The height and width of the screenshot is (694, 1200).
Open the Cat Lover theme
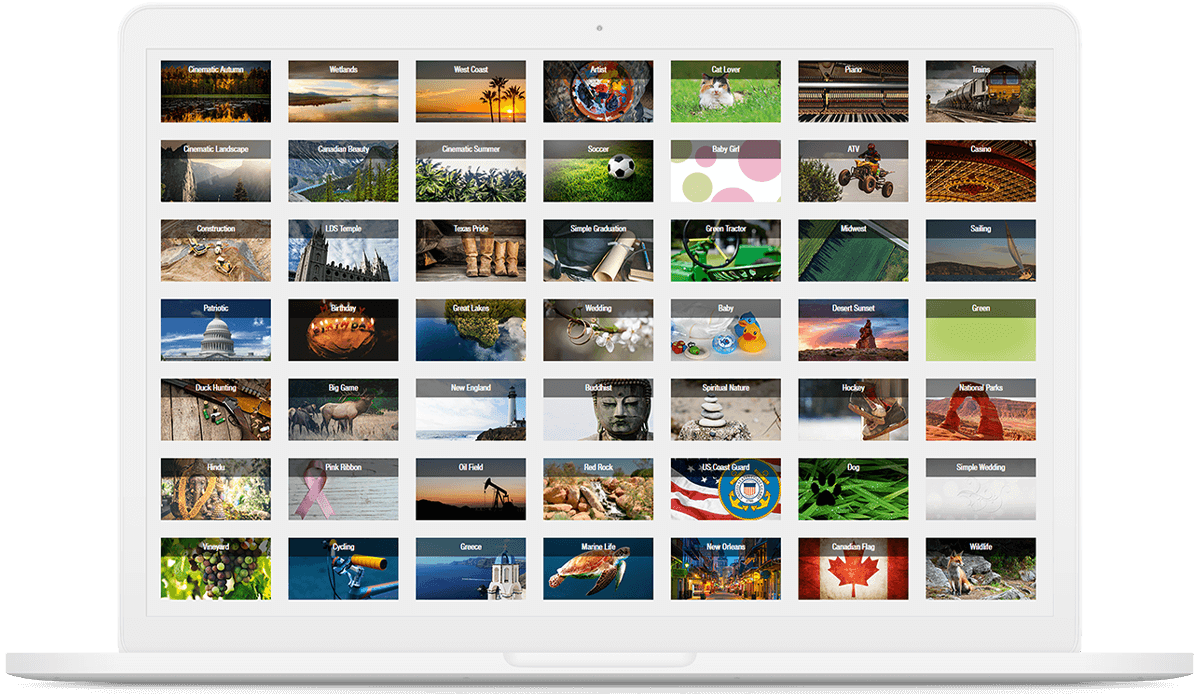725,91
